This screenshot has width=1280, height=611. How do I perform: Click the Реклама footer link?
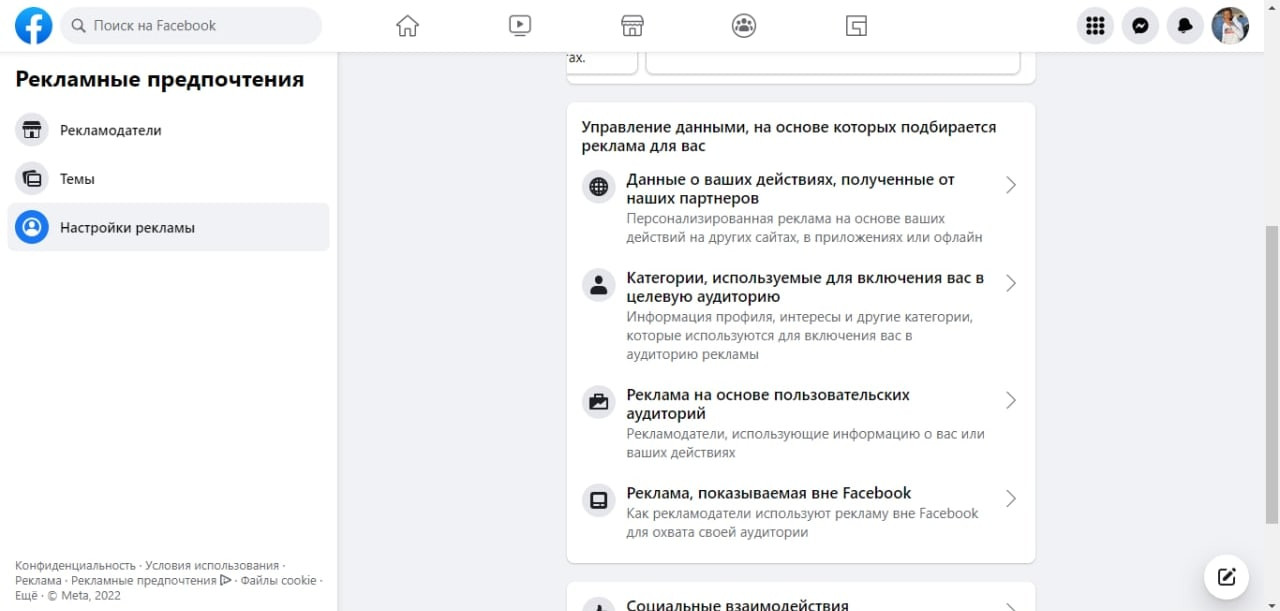point(38,580)
